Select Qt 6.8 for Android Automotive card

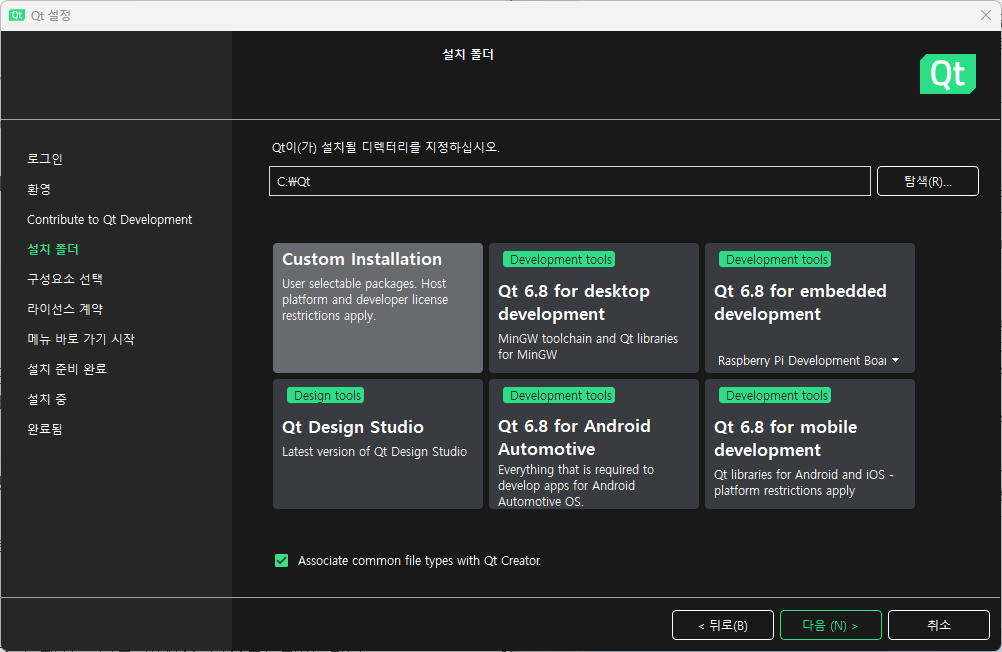click(x=594, y=444)
